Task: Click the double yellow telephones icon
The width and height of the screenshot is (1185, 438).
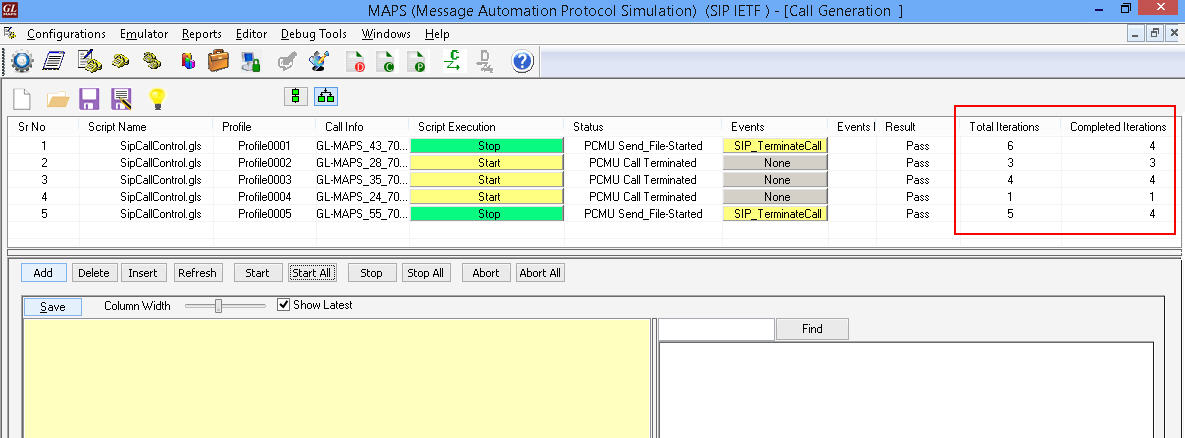Action: pos(153,61)
